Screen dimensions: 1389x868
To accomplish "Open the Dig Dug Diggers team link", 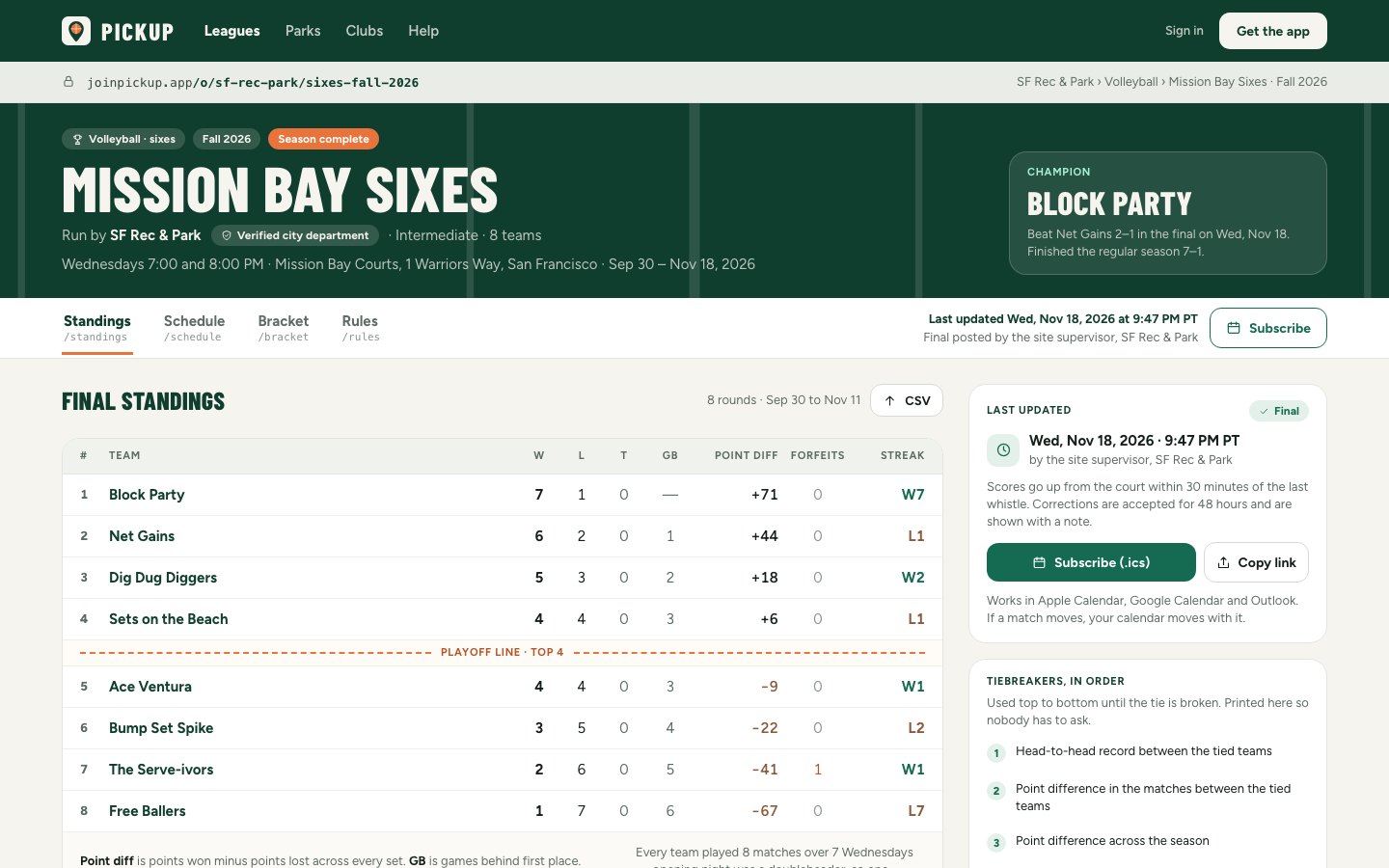I will click(x=163, y=578).
